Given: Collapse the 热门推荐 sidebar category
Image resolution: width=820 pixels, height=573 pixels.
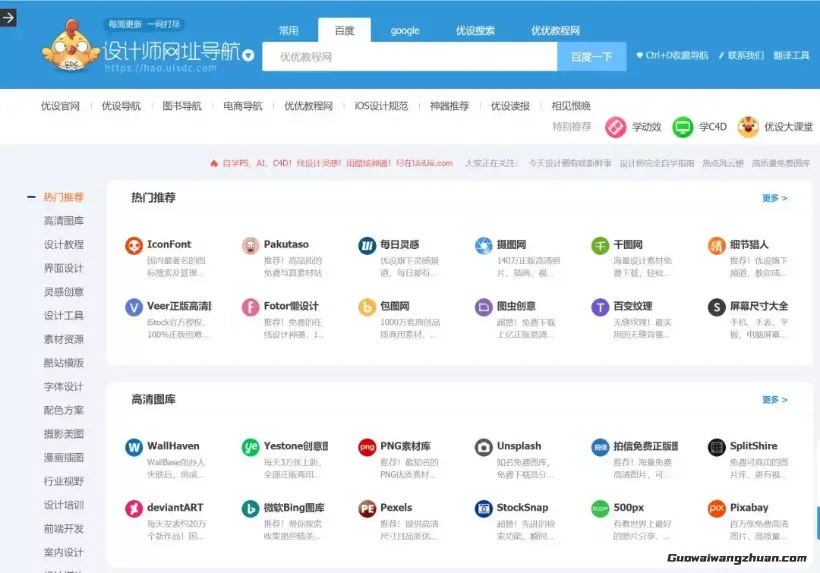Looking at the screenshot, I should pyautogui.click(x=31, y=197).
